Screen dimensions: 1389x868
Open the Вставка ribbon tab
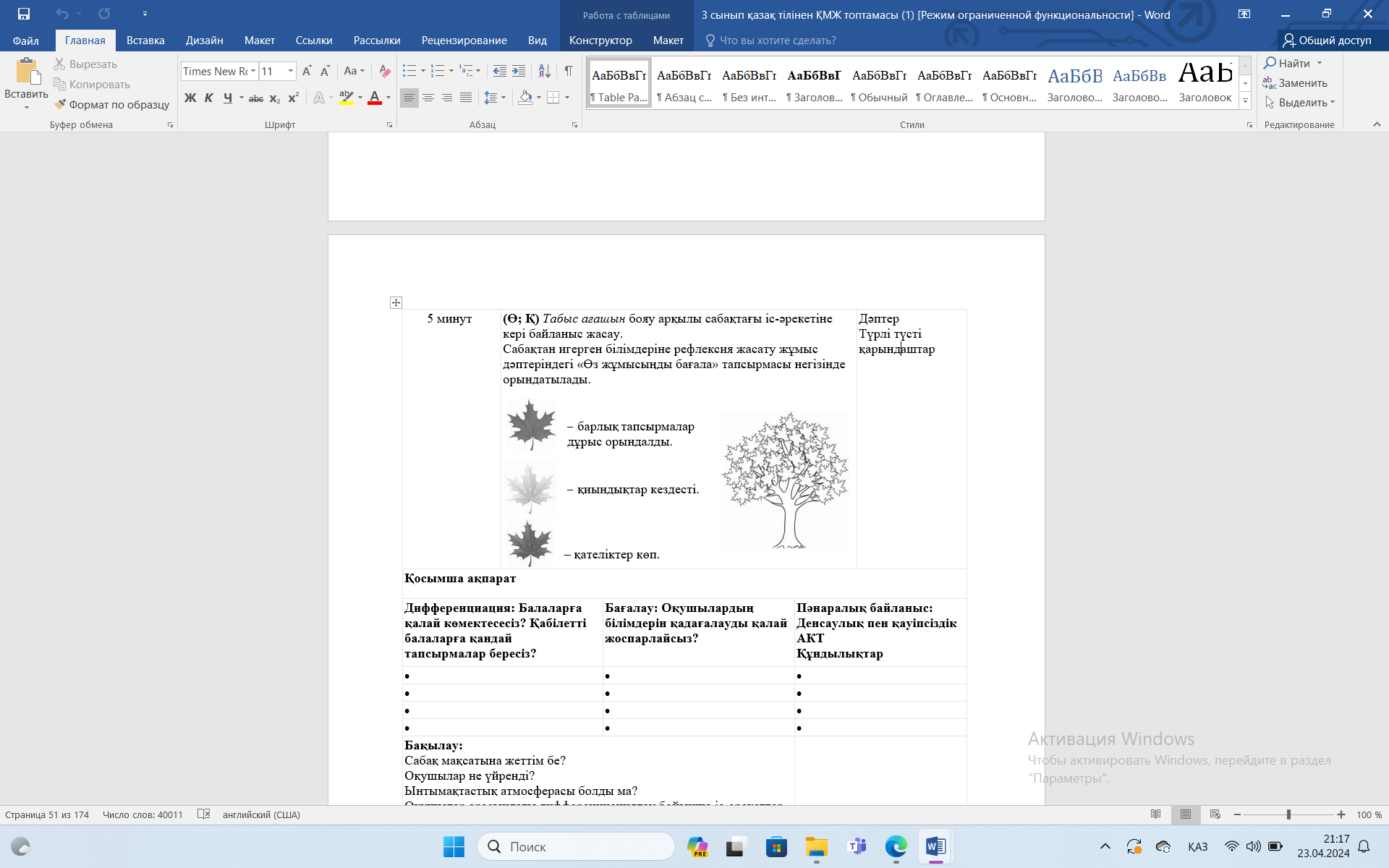click(x=145, y=41)
